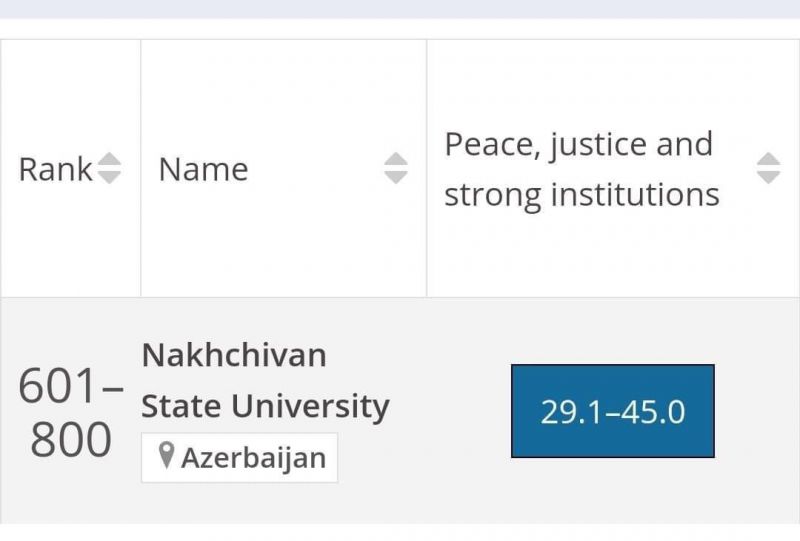Click sort-ascending up arrow in Rank header
Screen dimensions: 800x541
[109, 159]
